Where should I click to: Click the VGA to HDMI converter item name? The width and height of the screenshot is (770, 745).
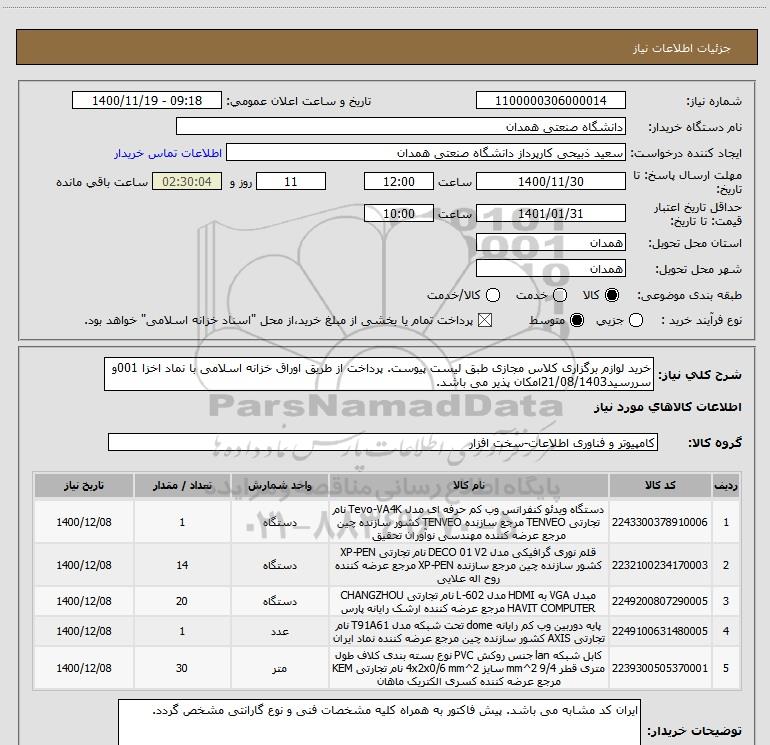pos(468,601)
